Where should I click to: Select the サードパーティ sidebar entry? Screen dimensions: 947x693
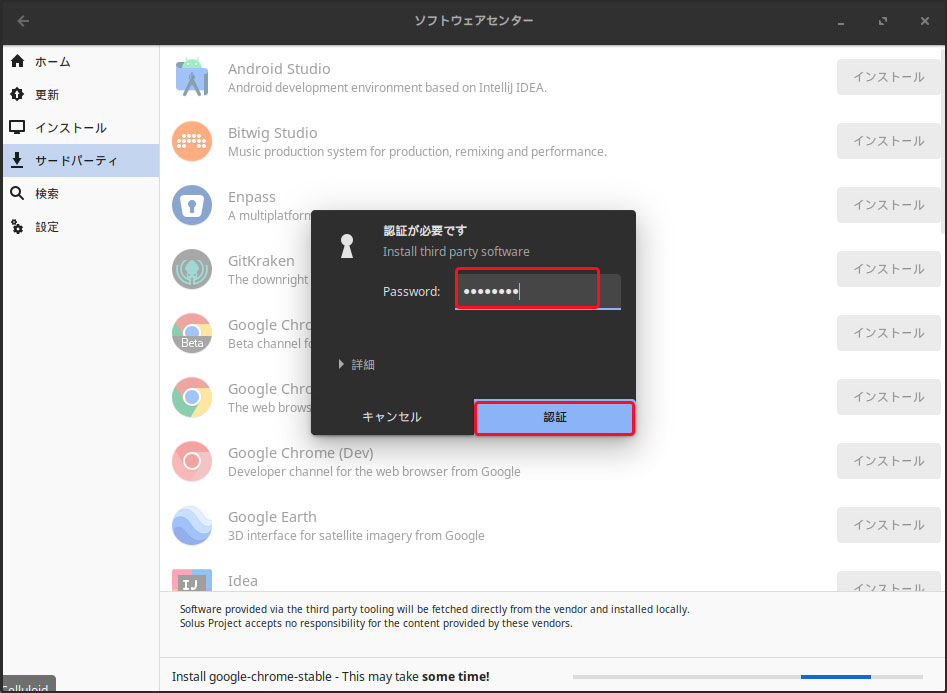[76, 161]
